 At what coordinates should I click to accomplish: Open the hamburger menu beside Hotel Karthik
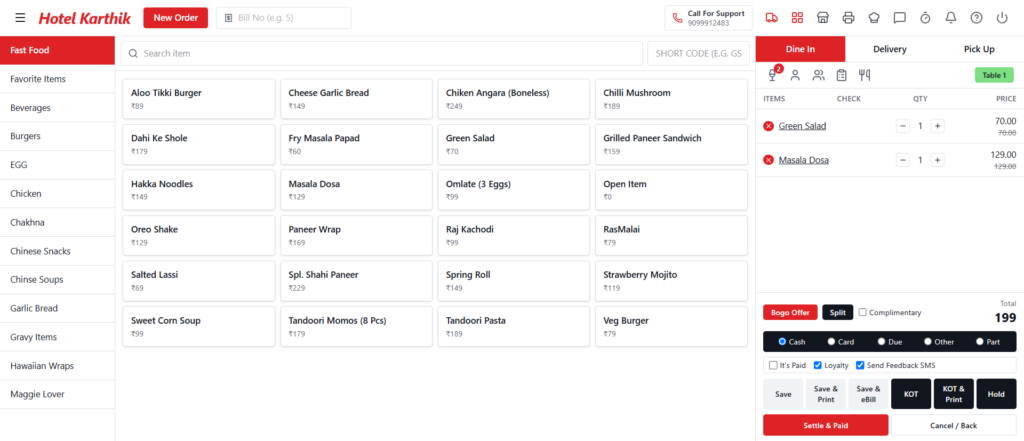click(x=21, y=18)
